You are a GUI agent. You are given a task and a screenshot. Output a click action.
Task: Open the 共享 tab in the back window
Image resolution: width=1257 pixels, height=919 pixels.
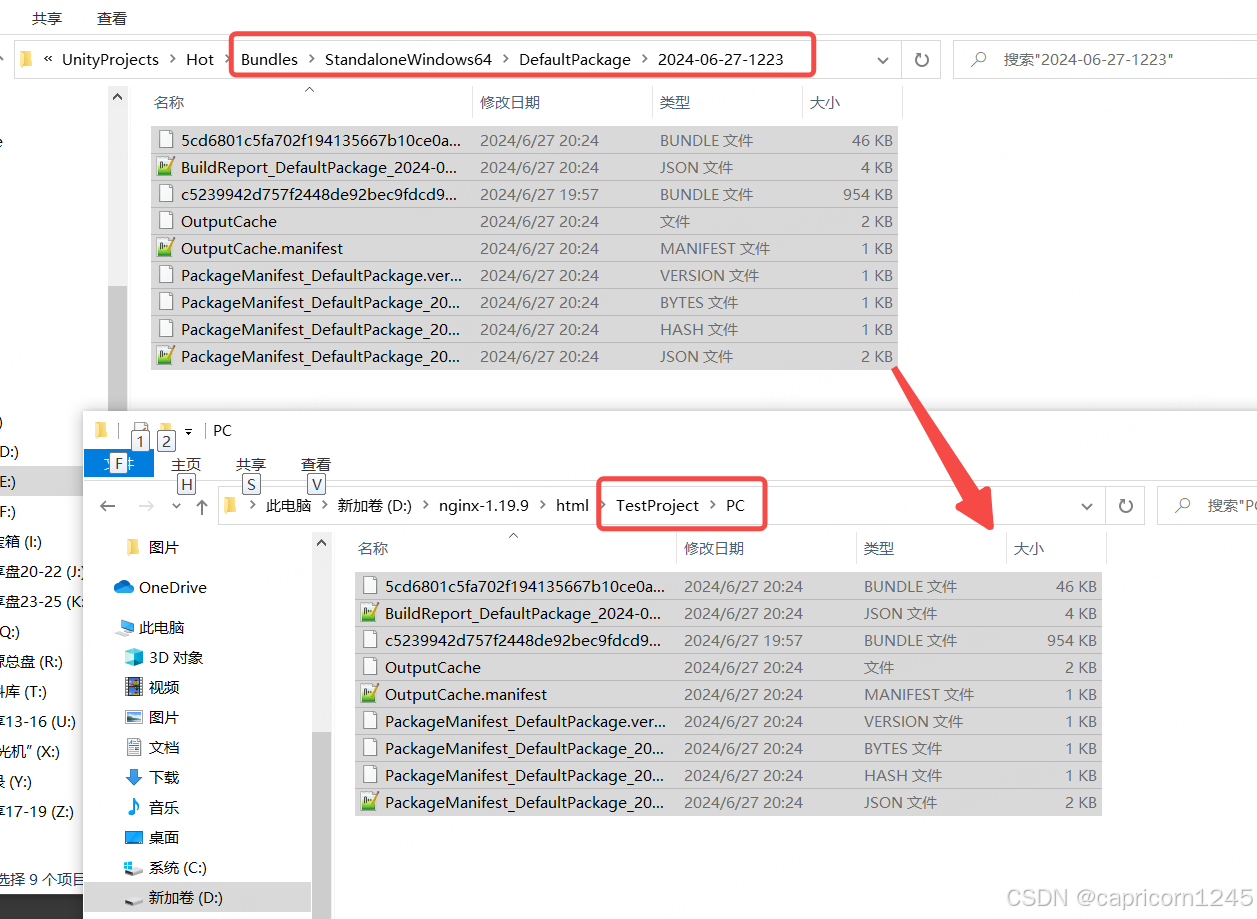[x=47, y=18]
